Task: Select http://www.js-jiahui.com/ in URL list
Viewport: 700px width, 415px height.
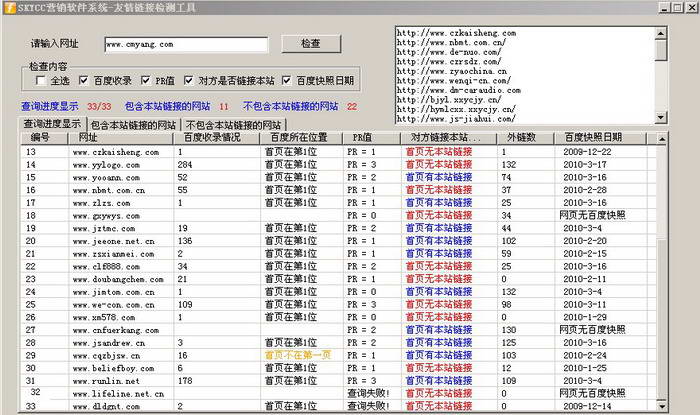Action: click(x=456, y=119)
